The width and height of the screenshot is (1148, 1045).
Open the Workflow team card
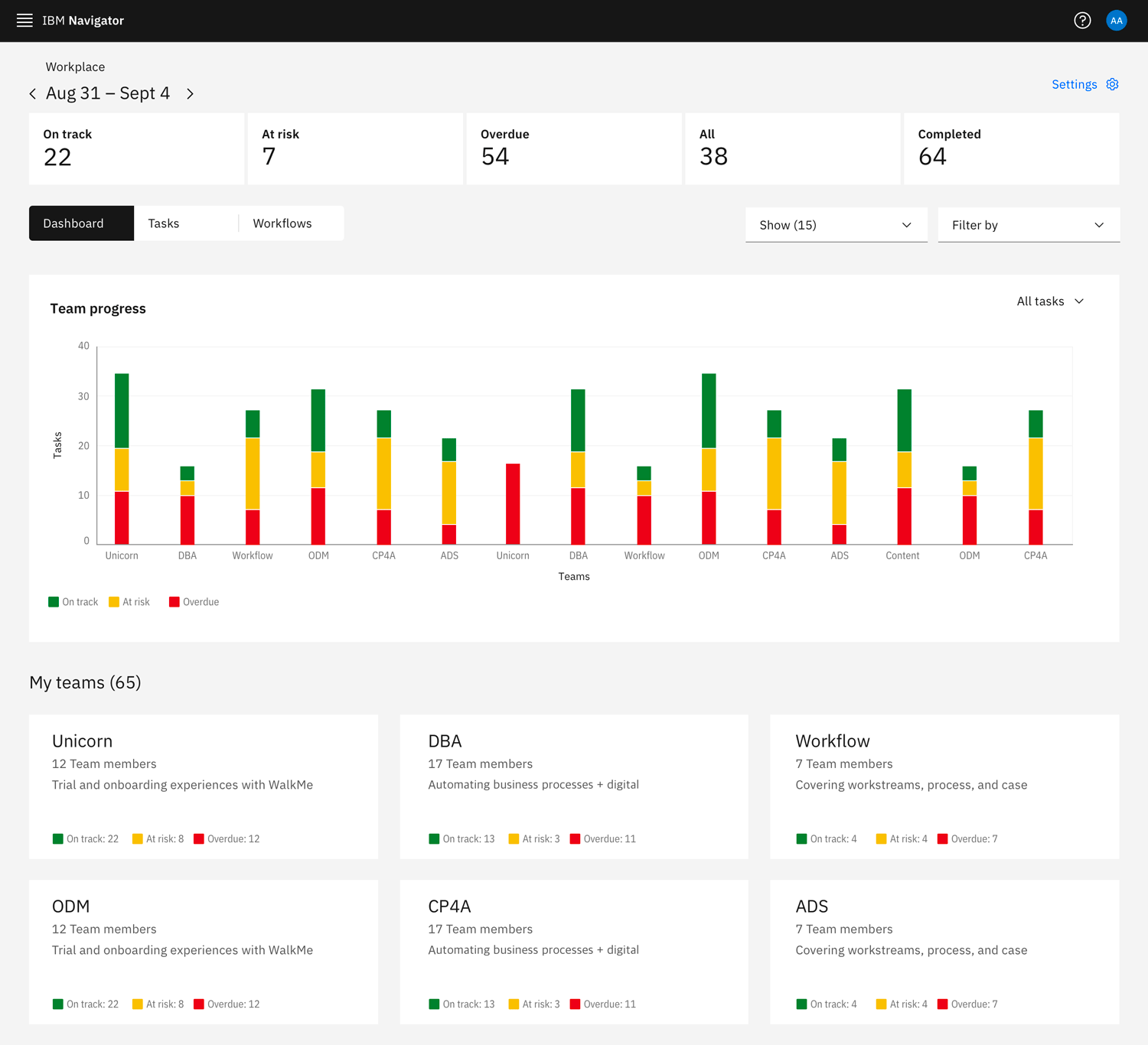click(x=944, y=786)
